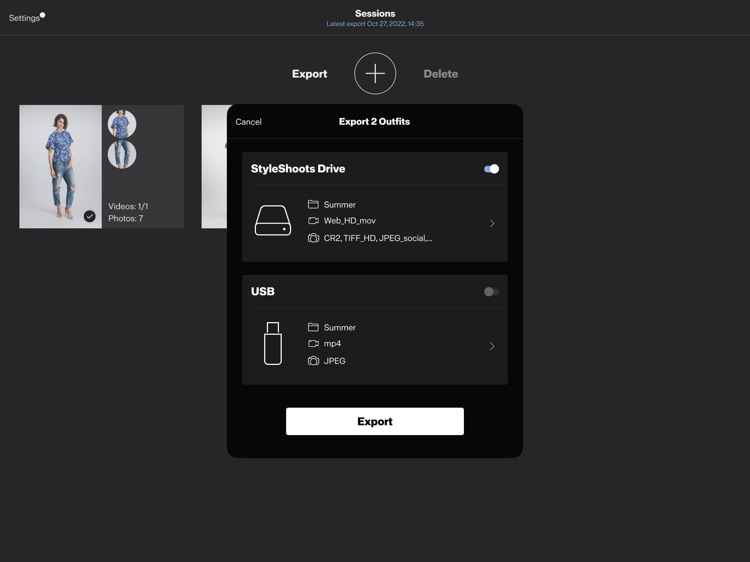
Task: Click the StyleShoots Drive heading
Action: [298, 169]
